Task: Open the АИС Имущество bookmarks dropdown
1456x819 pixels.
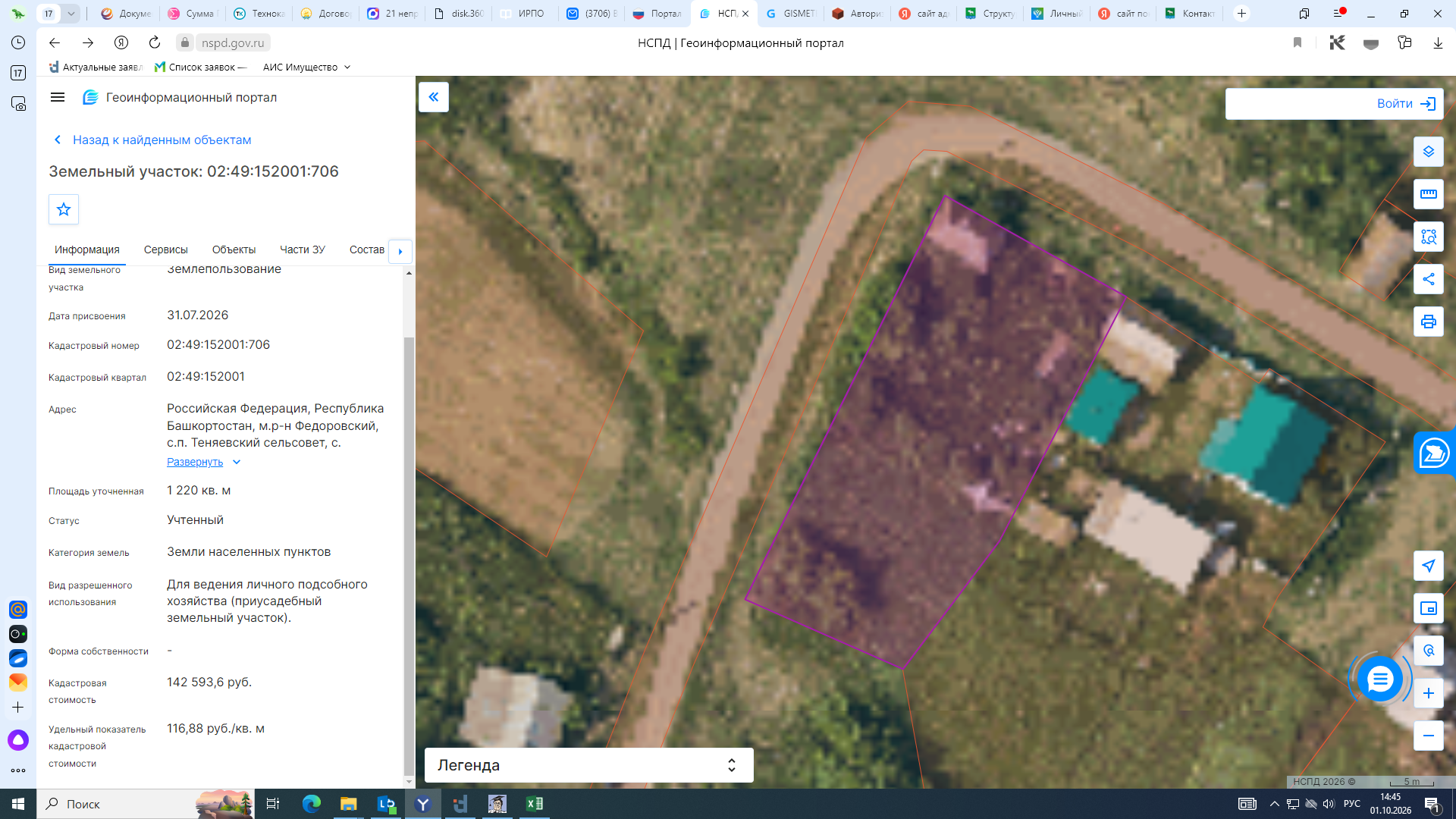Action: [x=306, y=67]
